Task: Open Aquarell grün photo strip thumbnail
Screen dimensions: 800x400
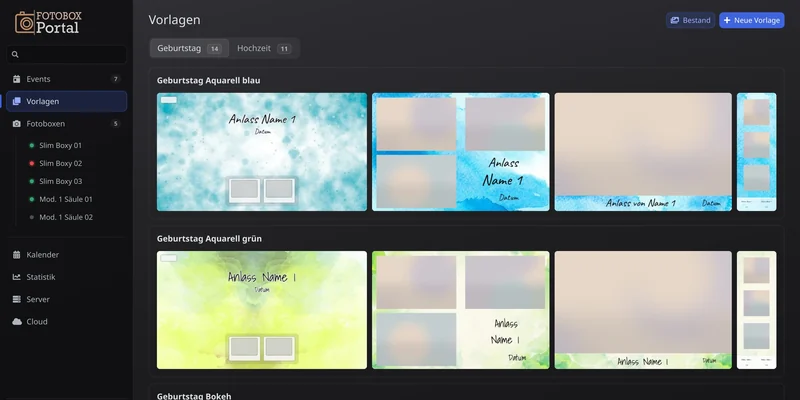Action: (757, 310)
